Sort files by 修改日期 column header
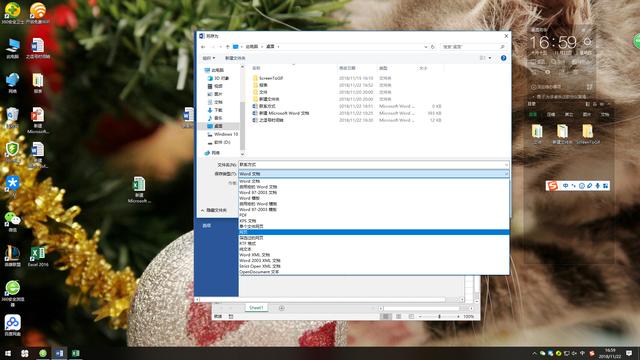The width and height of the screenshot is (640, 360). 347,68
